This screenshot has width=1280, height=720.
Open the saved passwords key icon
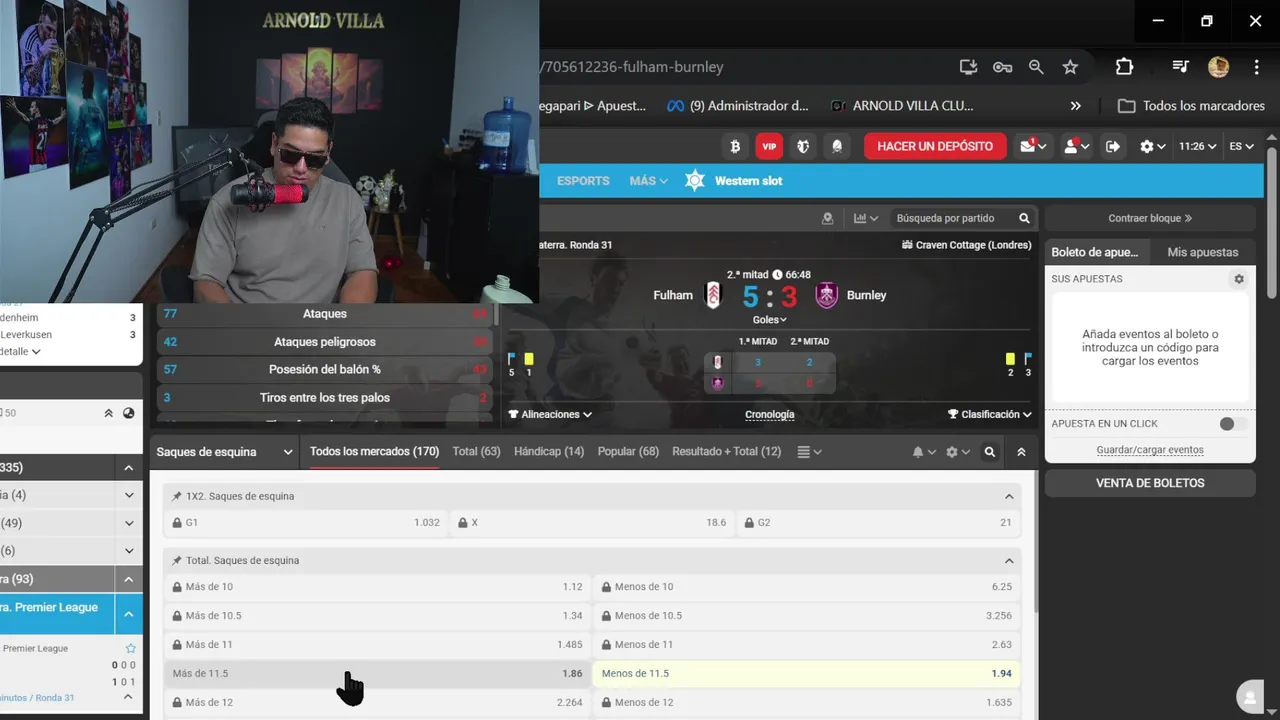1002,67
